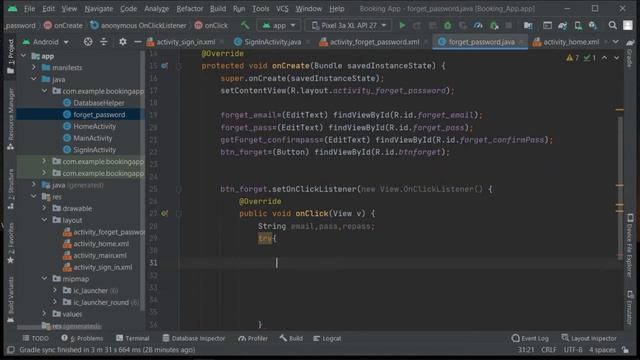Open Project panel settings gear icon
The image size is (640, 360).
click(x=122, y=42)
